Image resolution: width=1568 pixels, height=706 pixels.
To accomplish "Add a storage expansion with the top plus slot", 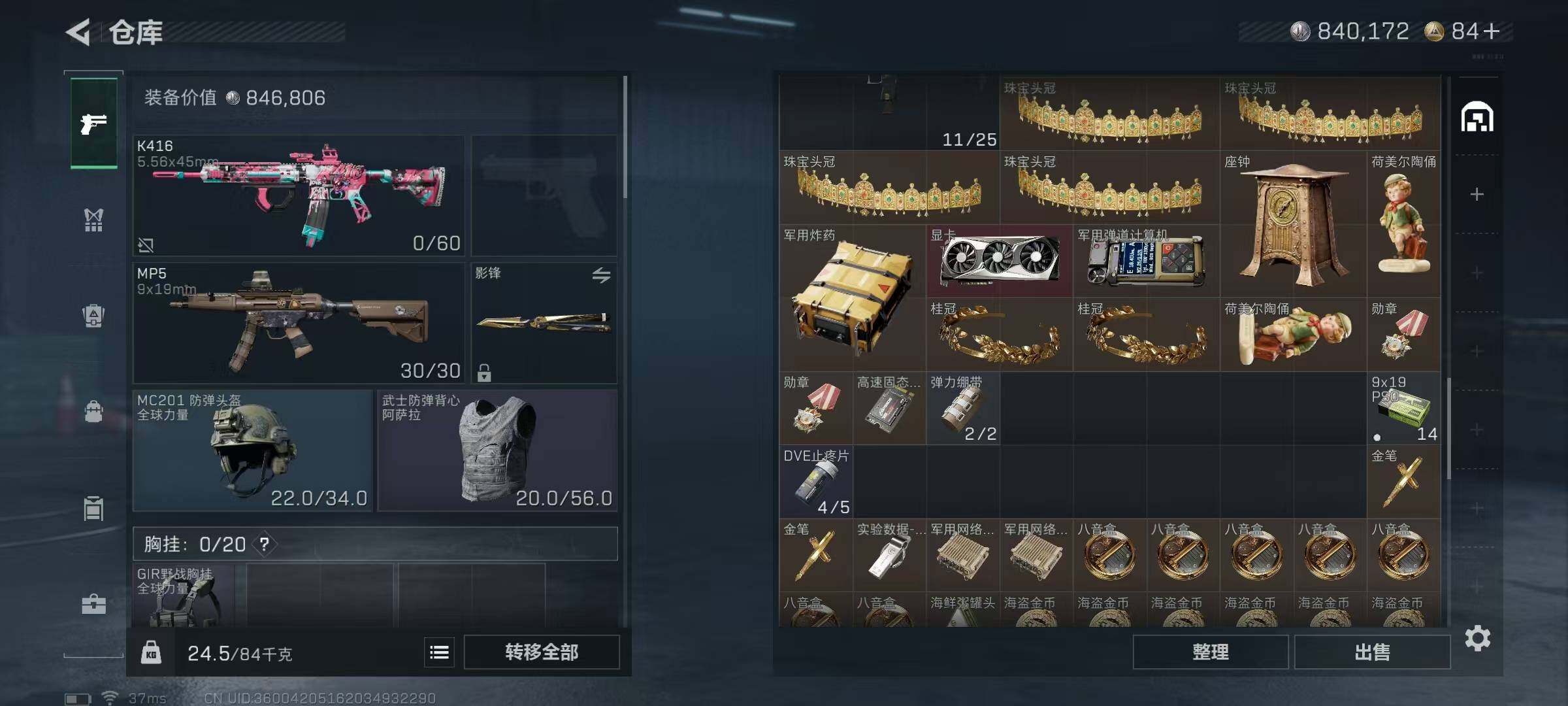I will tap(1477, 194).
